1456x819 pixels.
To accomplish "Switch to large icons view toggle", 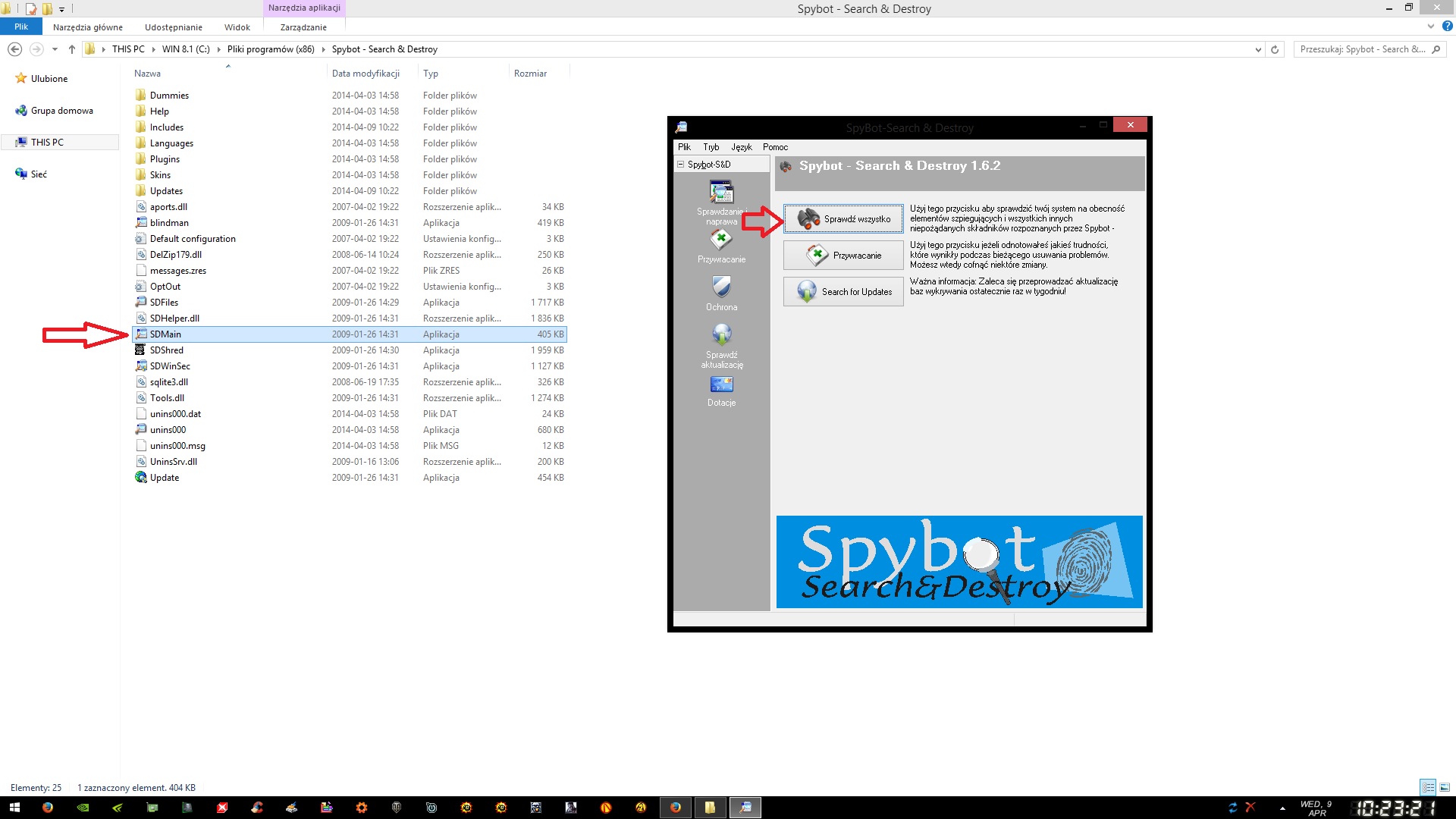I will coord(1445,788).
